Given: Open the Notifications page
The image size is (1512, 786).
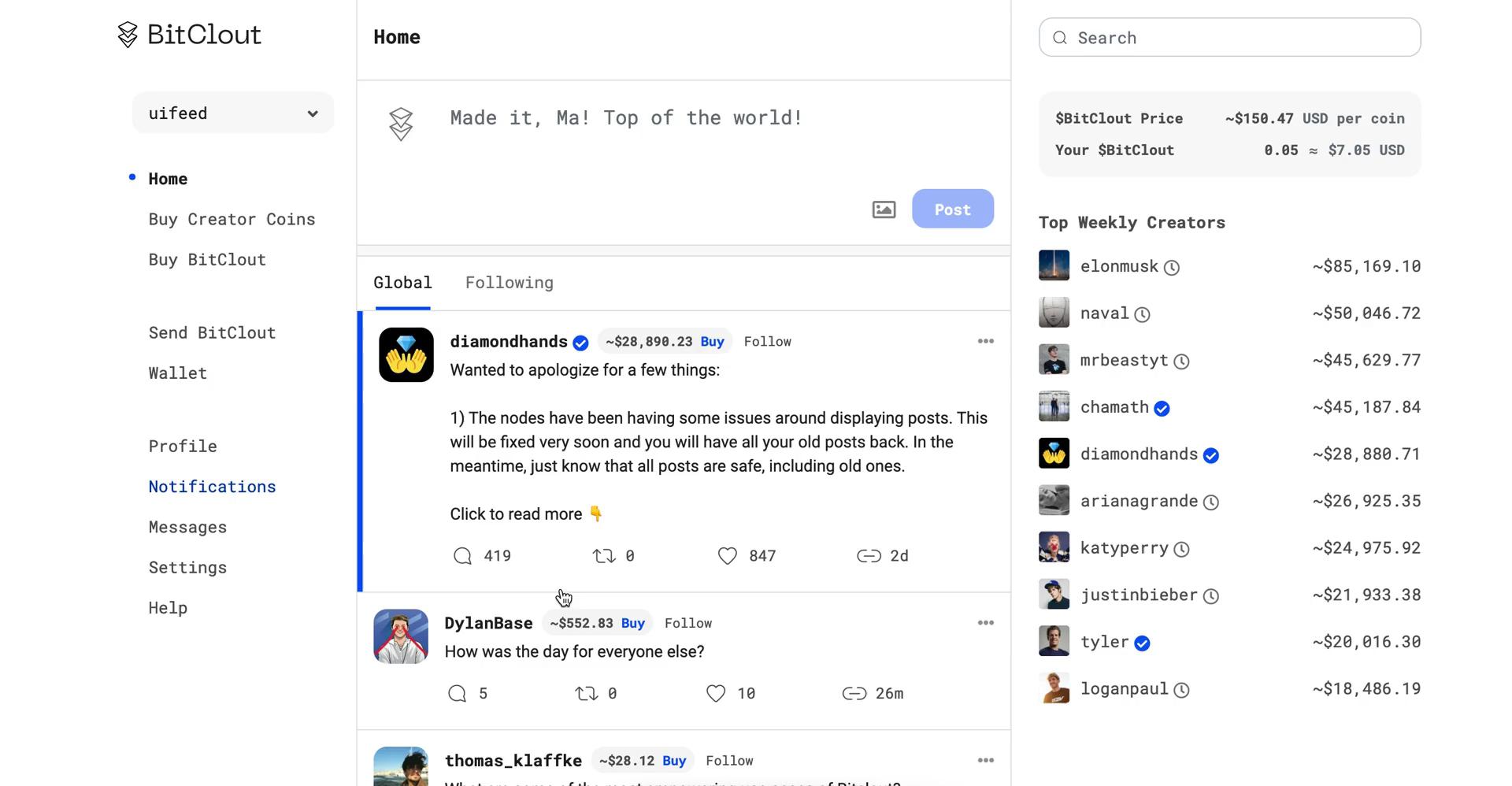Looking at the screenshot, I should click(212, 486).
